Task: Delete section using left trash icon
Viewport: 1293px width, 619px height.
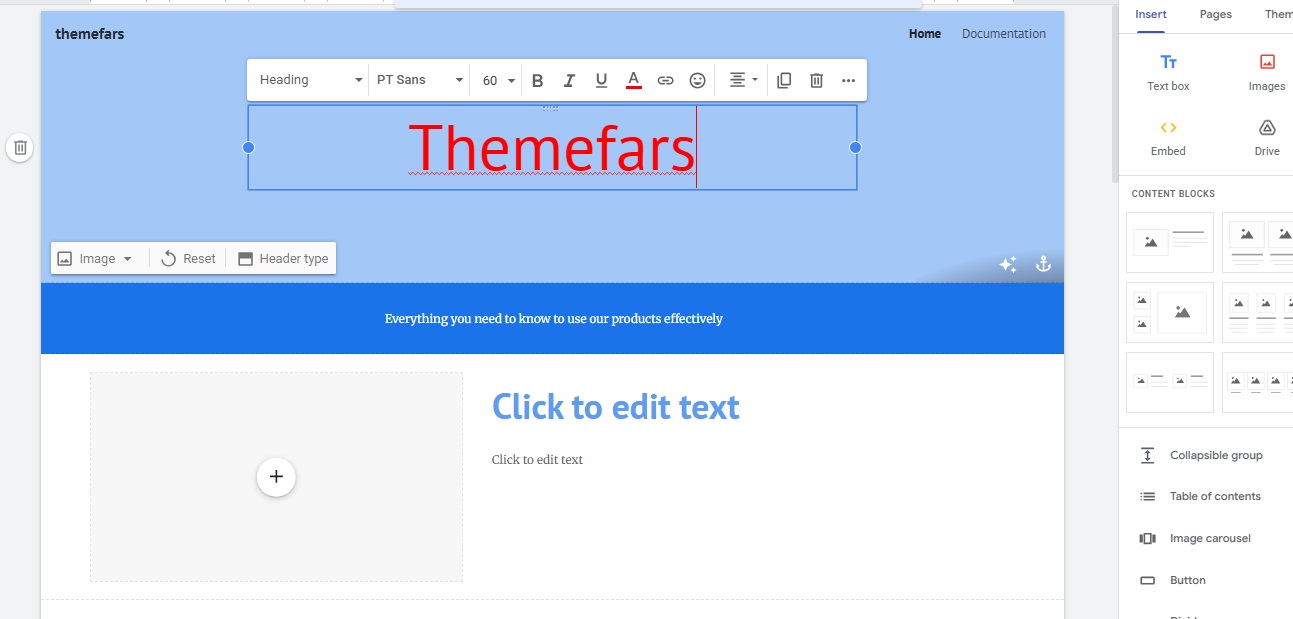Action: pyautogui.click(x=20, y=148)
